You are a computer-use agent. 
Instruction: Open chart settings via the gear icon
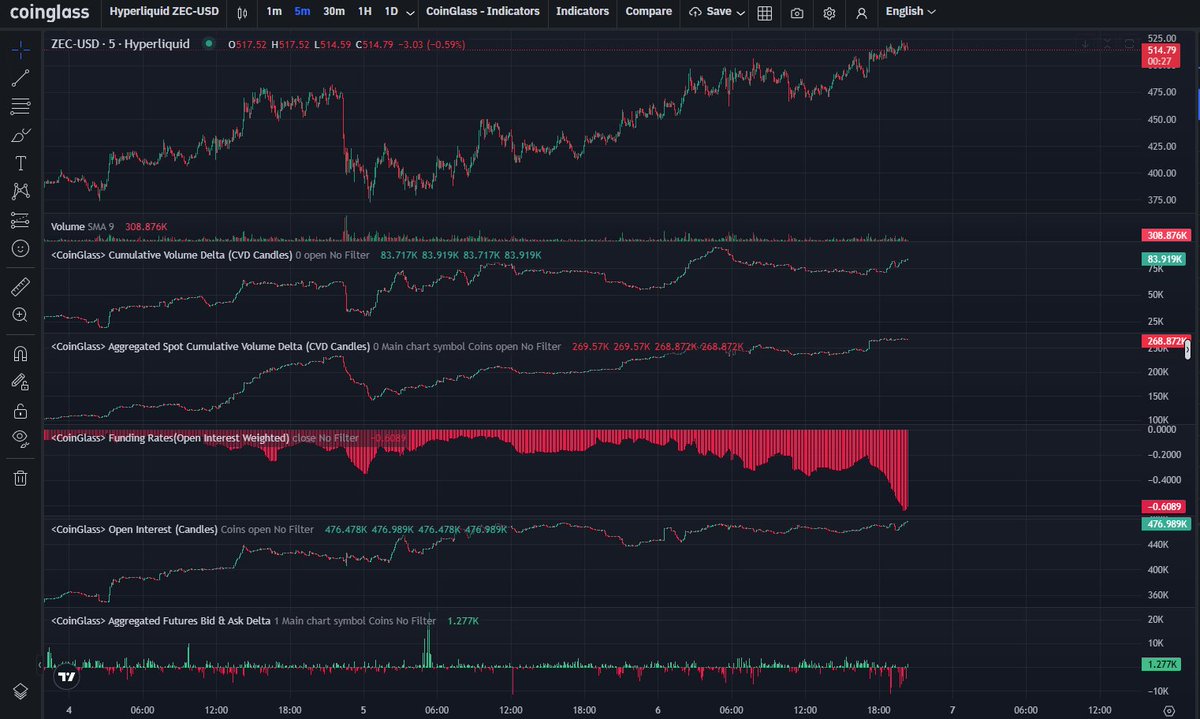click(x=827, y=13)
